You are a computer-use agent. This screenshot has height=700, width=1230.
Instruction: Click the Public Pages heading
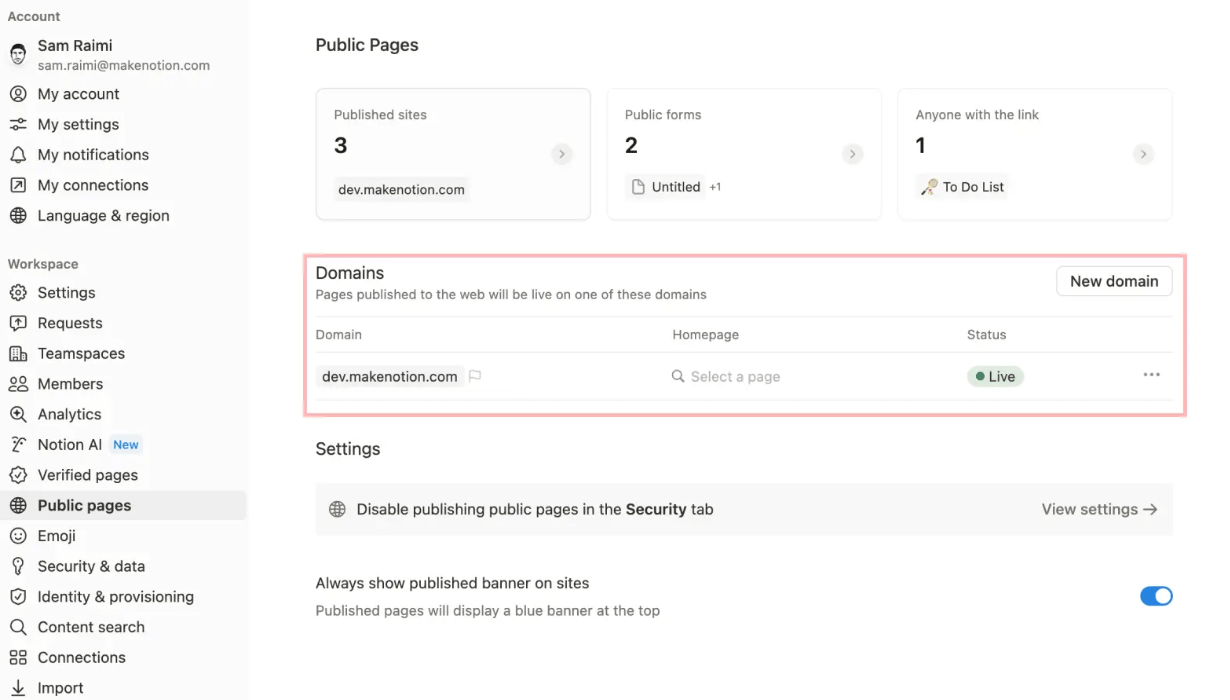tap(367, 45)
